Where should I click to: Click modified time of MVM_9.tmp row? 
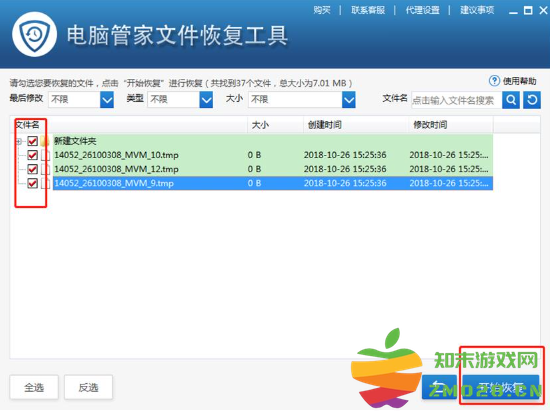pos(449,183)
